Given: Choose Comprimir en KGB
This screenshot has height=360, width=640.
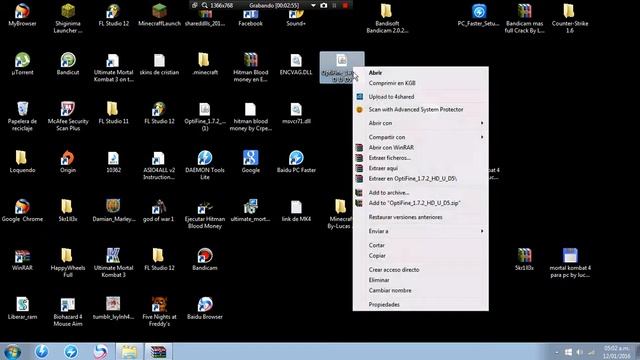Looking at the screenshot, I should click(x=420, y=83).
